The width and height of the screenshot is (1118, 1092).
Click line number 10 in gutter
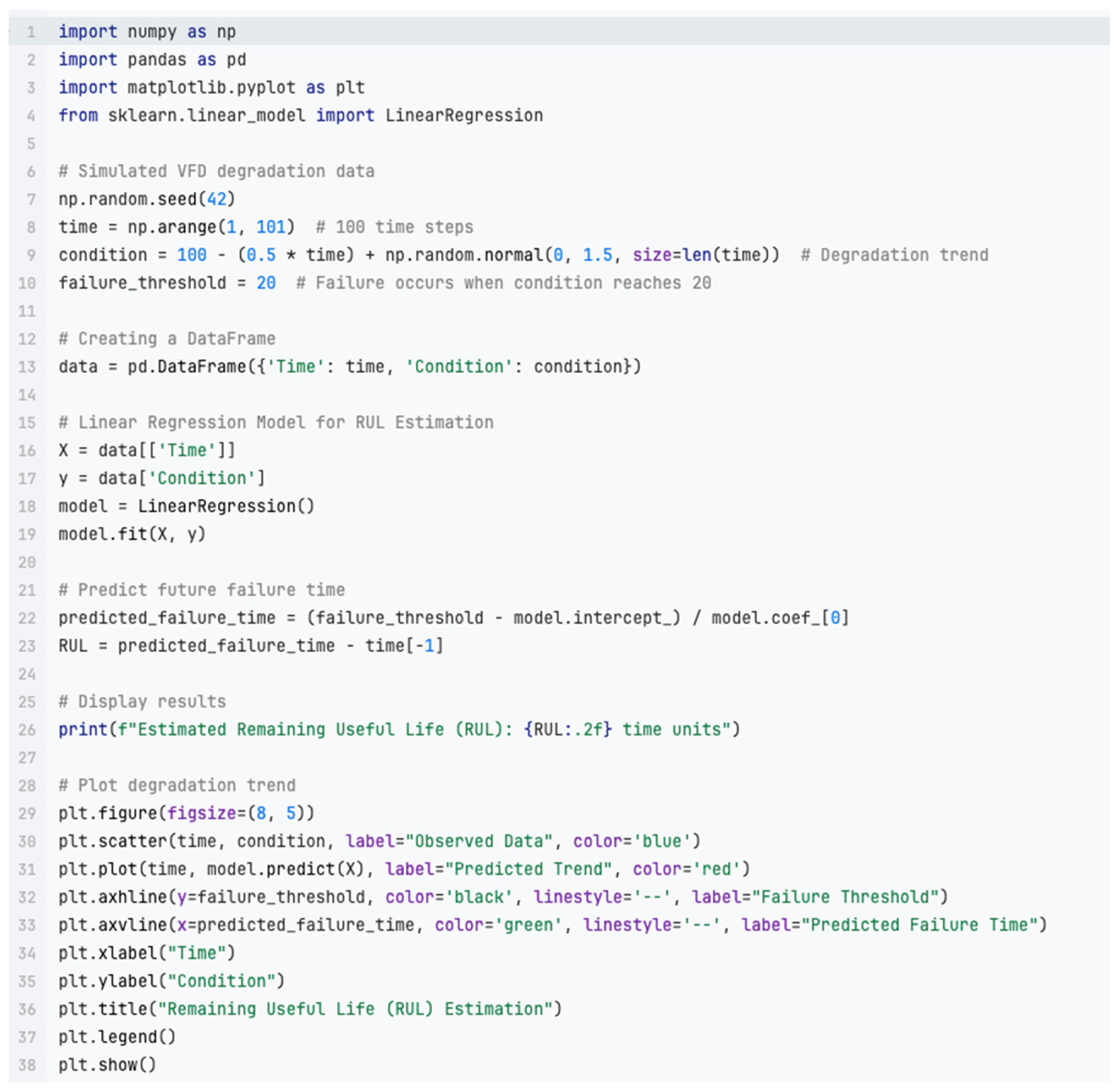pos(27,283)
